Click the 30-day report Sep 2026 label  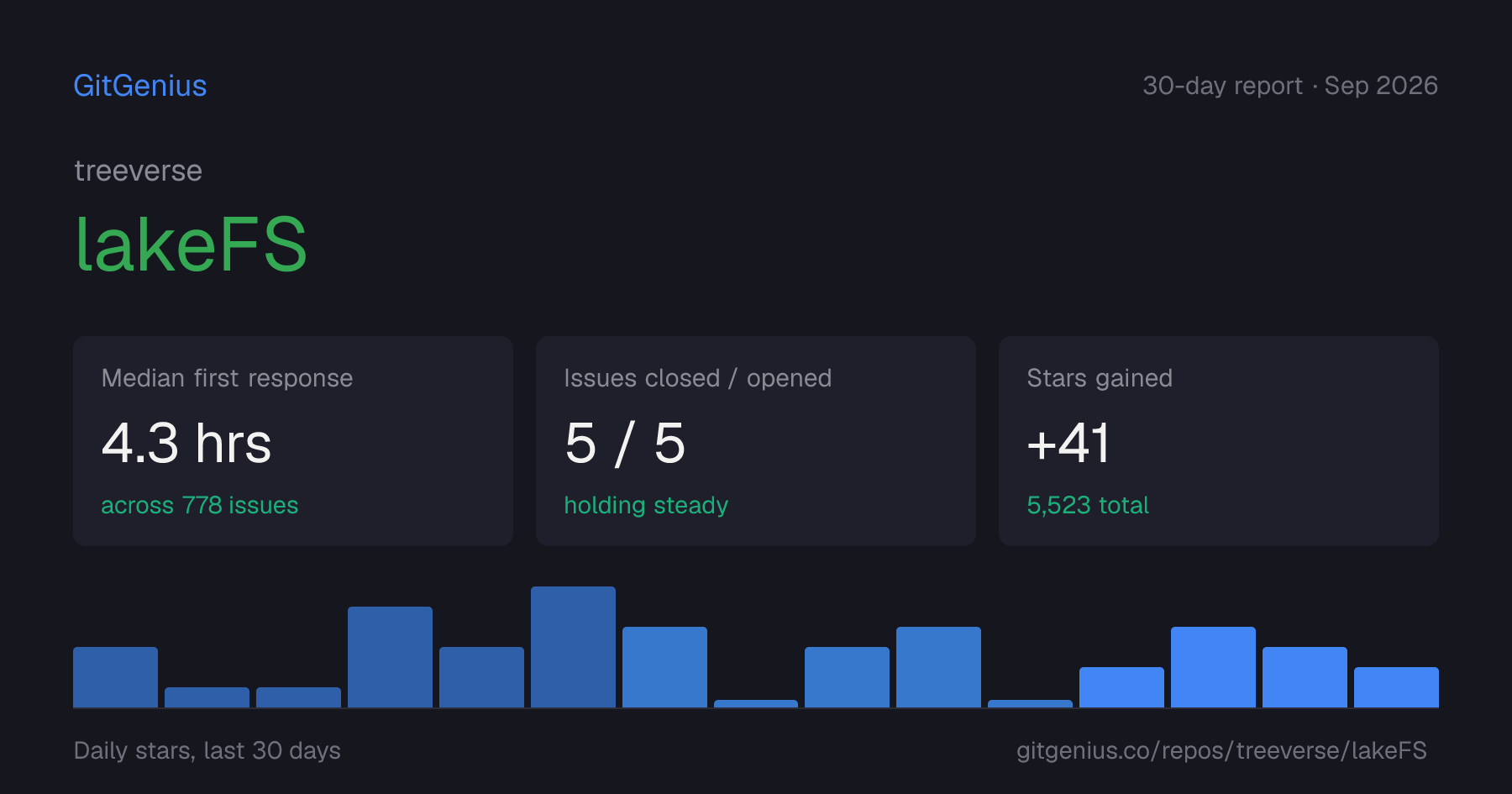click(1290, 86)
